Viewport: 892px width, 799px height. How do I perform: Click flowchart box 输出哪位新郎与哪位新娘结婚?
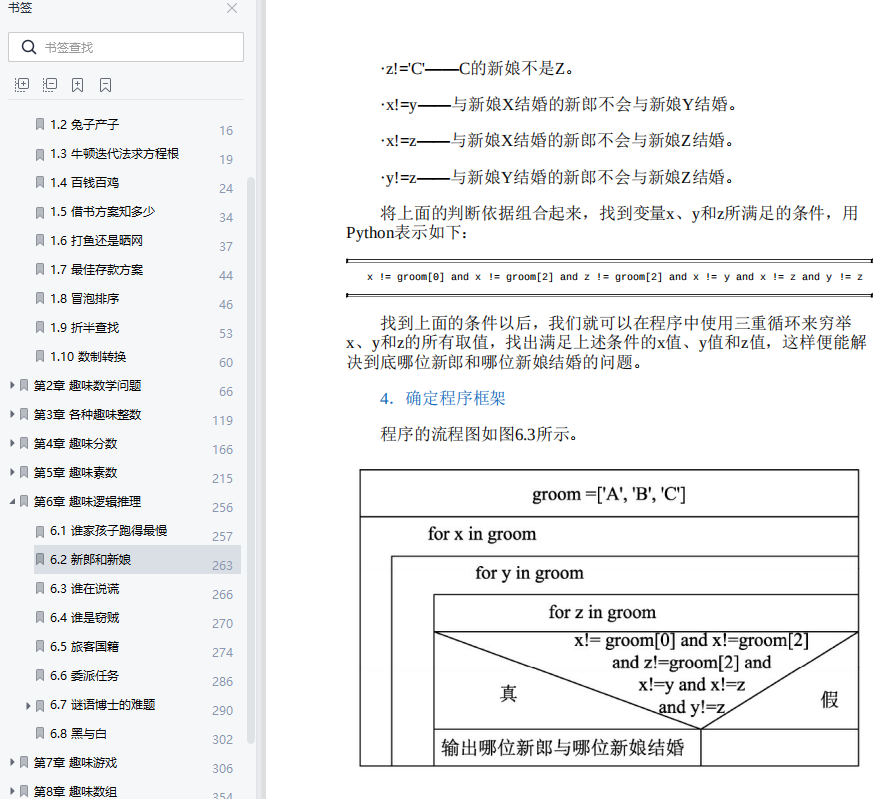point(567,747)
